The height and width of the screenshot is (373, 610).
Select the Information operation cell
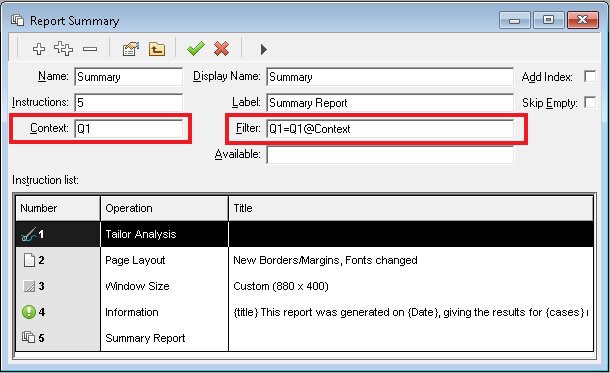point(165,312)
